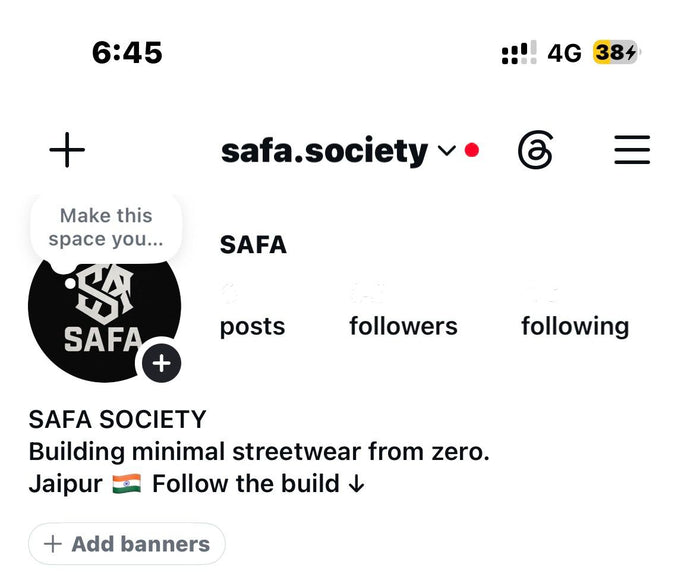Click the battery indicator in status bar
This screenshot has width=700, height=583.
[616, 52]
